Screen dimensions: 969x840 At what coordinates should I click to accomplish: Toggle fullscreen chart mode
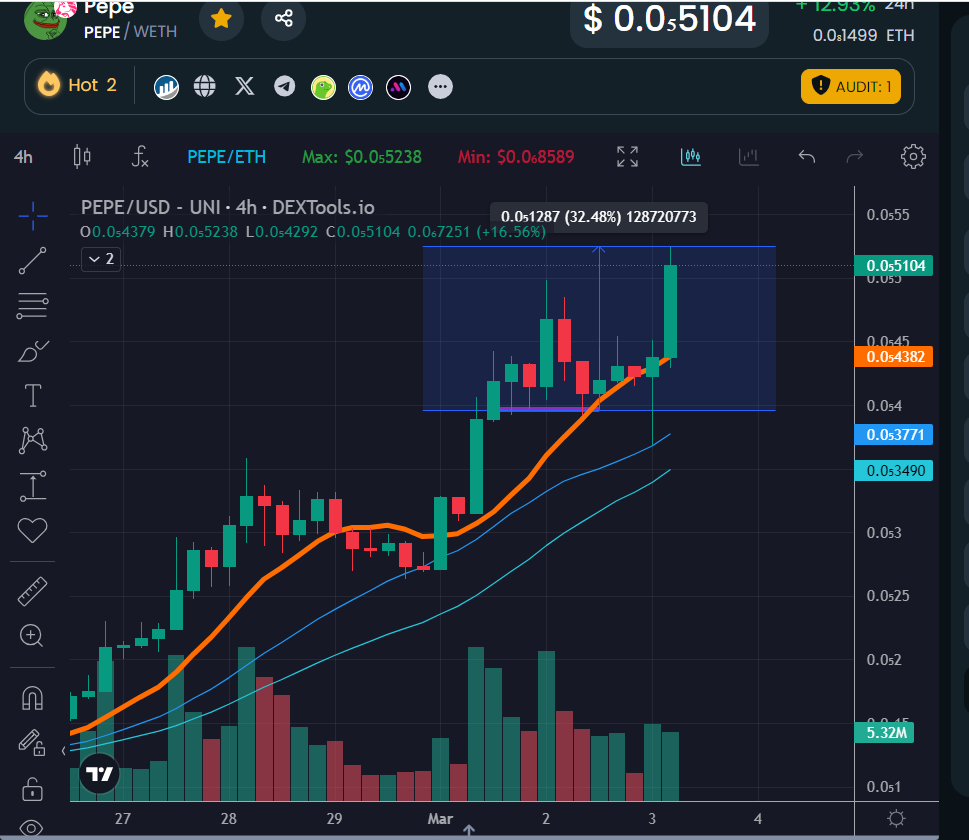[x=627, y=156]
